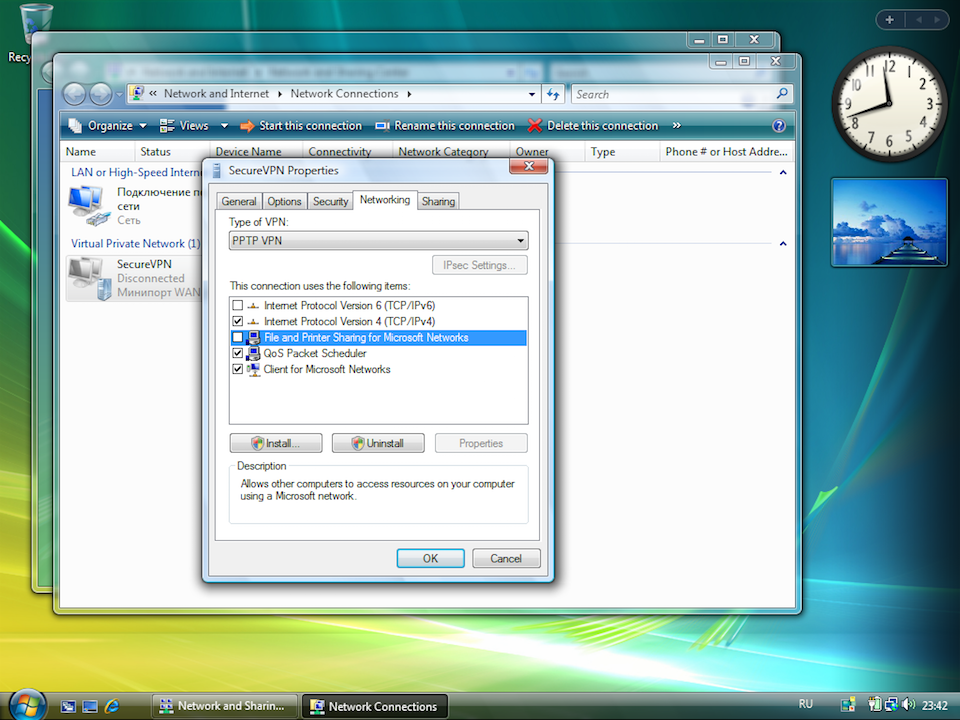Uncheck QoS Packet Scheduler checkbox
The height and width of the screenshot is (720, 960).
click(238, 353)
